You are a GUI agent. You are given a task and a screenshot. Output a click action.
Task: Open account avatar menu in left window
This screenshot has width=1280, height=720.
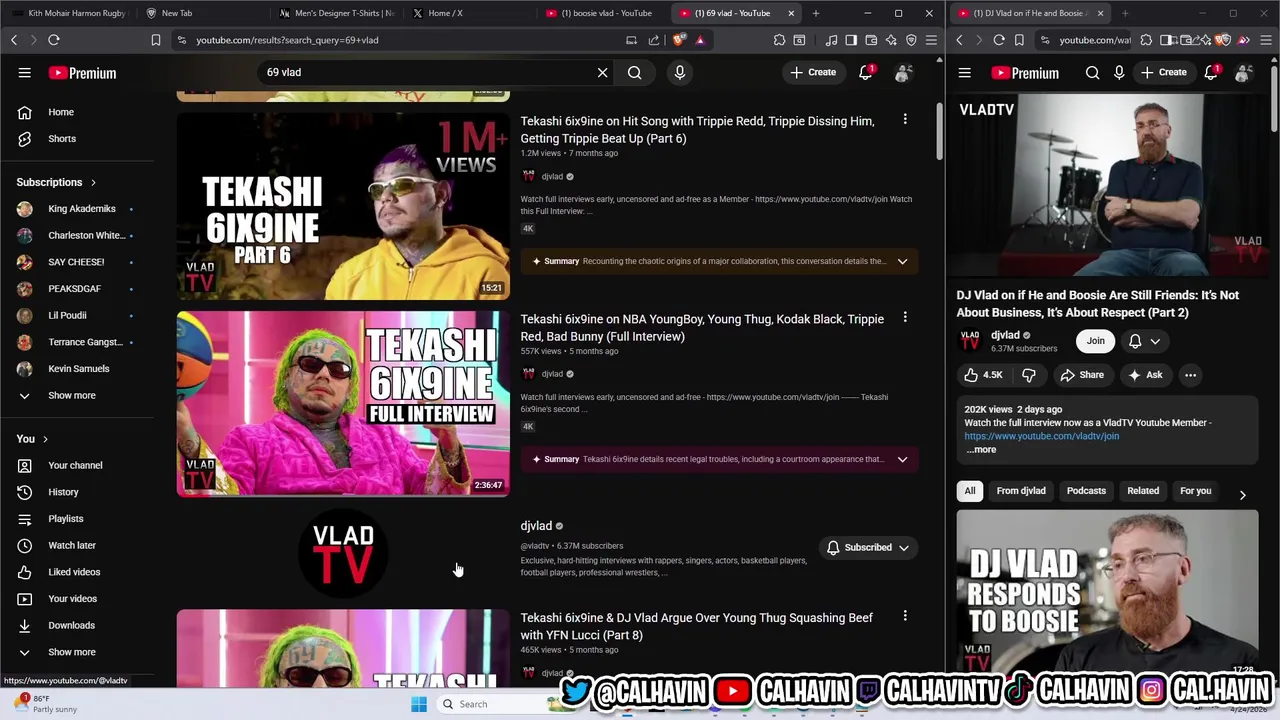click(x=903, y=72)
